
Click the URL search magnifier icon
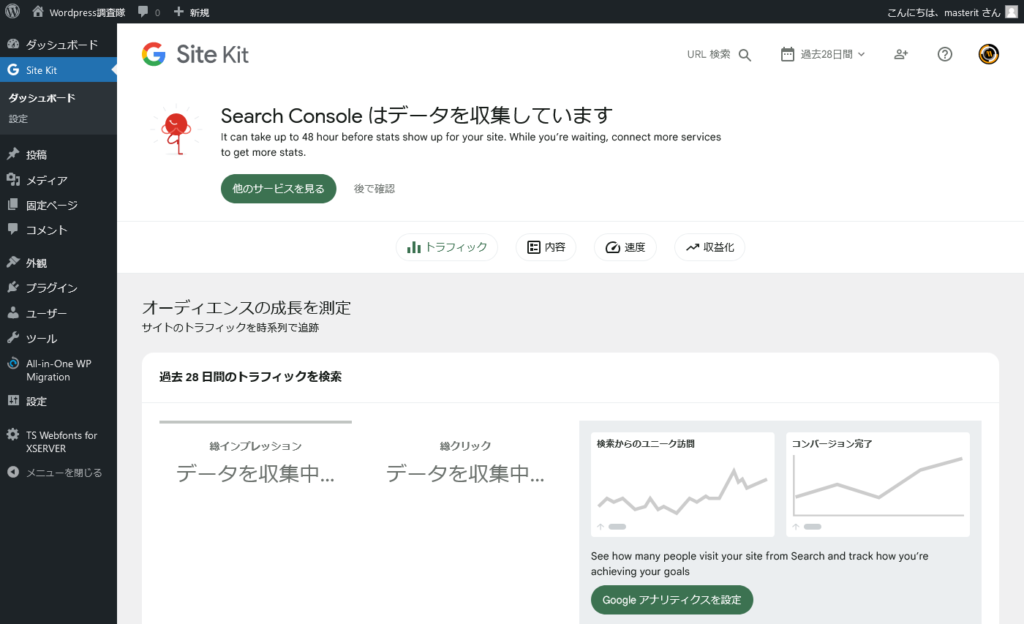coord(744,55)
